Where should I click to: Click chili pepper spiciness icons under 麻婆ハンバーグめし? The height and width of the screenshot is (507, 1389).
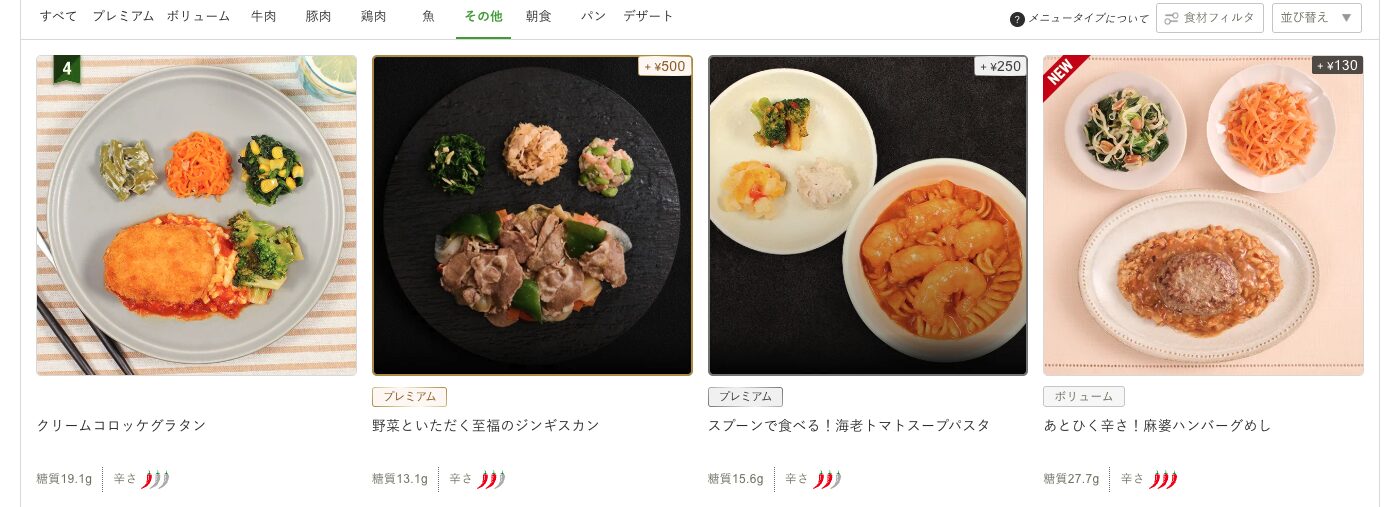(1163, 480)
